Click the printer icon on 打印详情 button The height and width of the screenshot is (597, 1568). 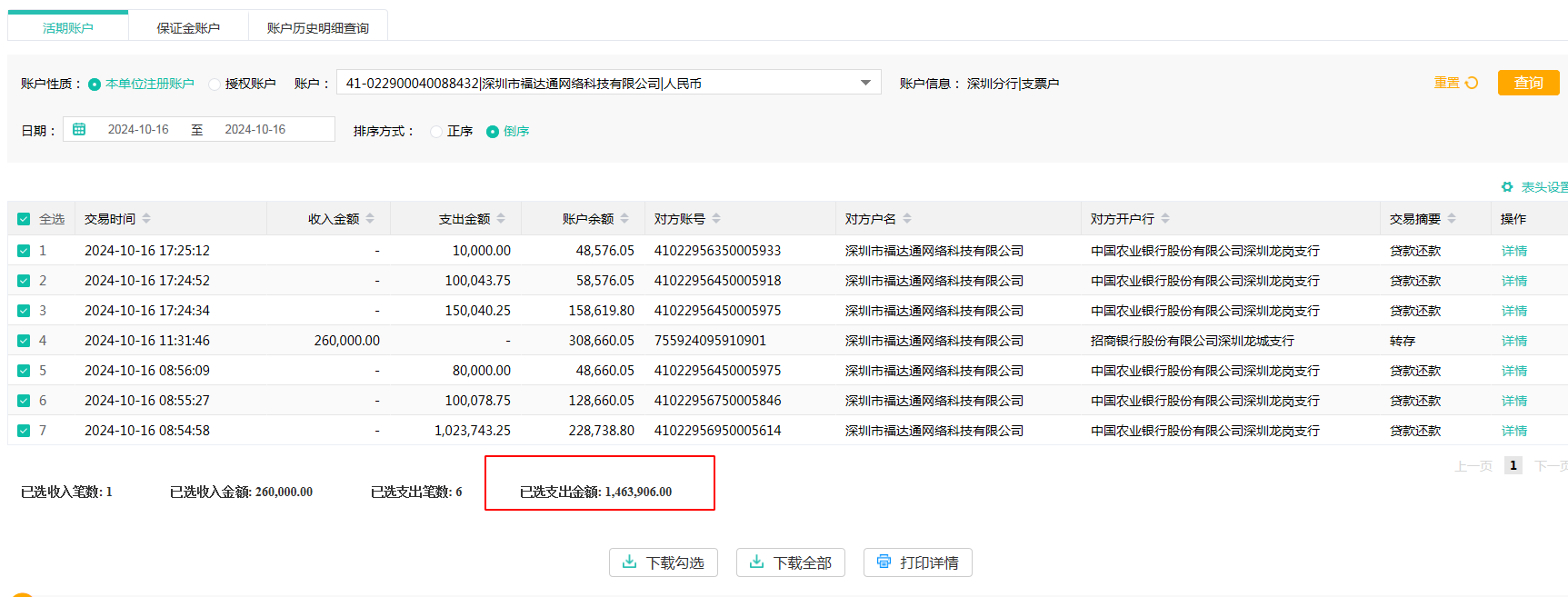(884, 562)
